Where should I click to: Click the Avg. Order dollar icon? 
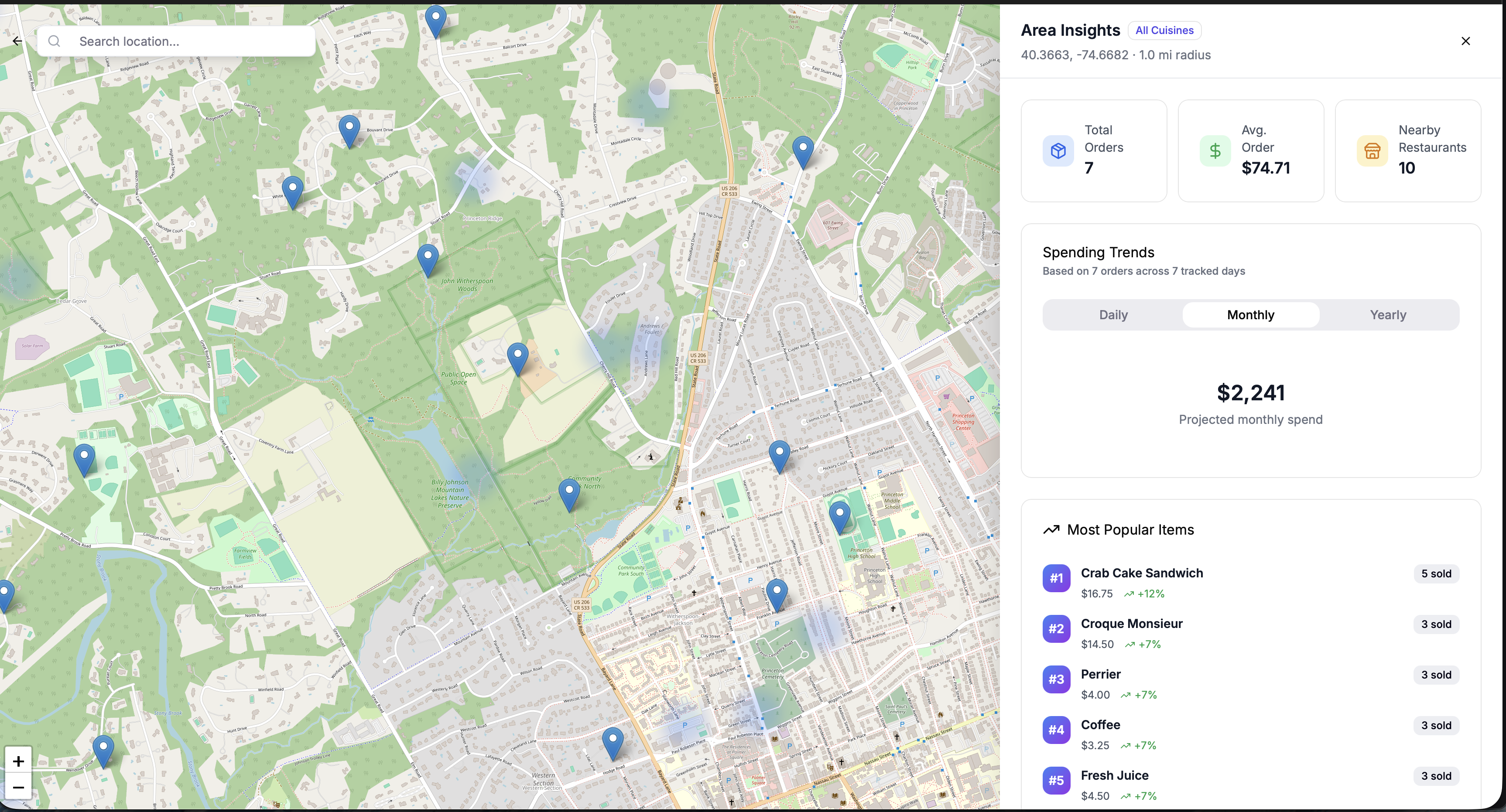[x=1215, y=151]
